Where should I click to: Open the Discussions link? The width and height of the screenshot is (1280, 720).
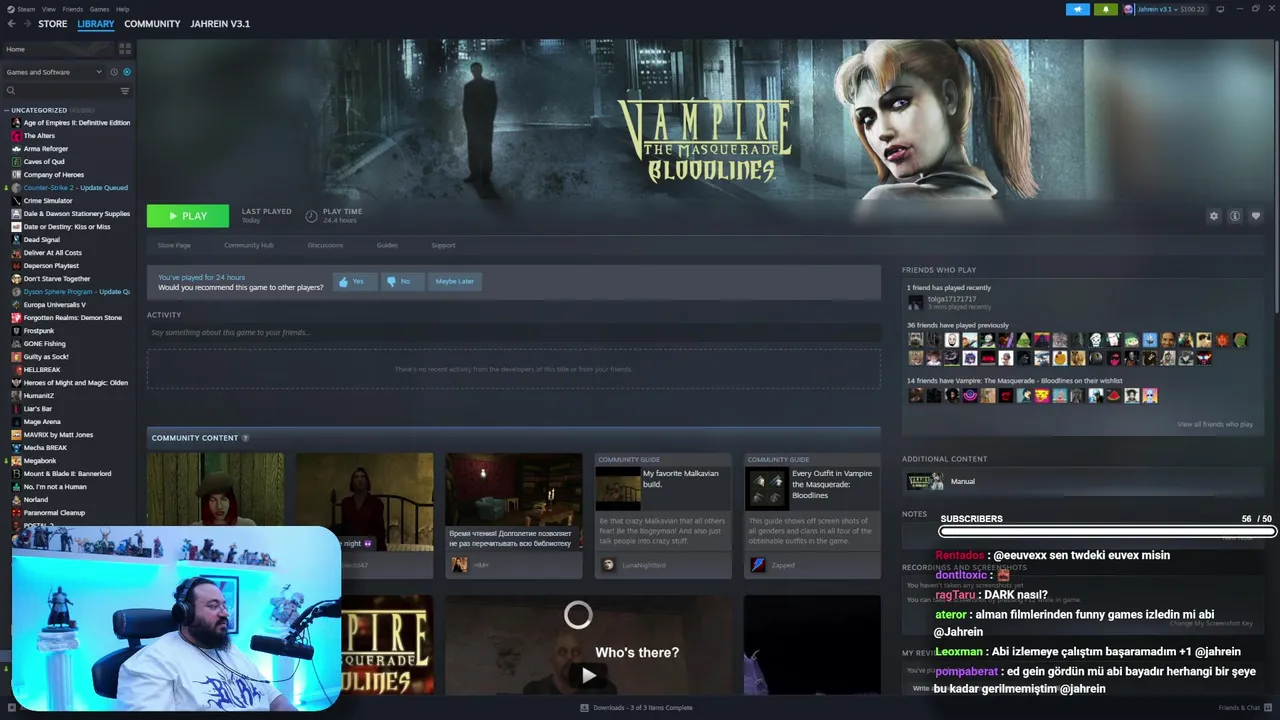[325, 245]
